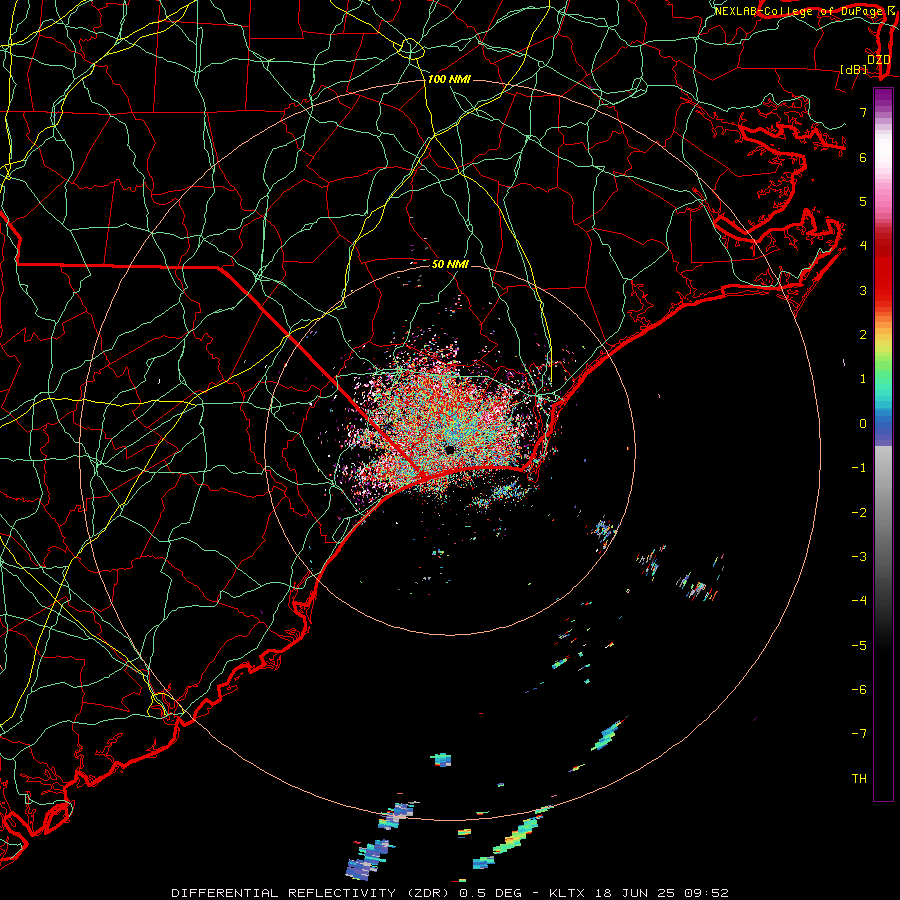
Task: Click the "-1" tick label on the color scale
Action: pyautogui.click(x=859, y=468)
